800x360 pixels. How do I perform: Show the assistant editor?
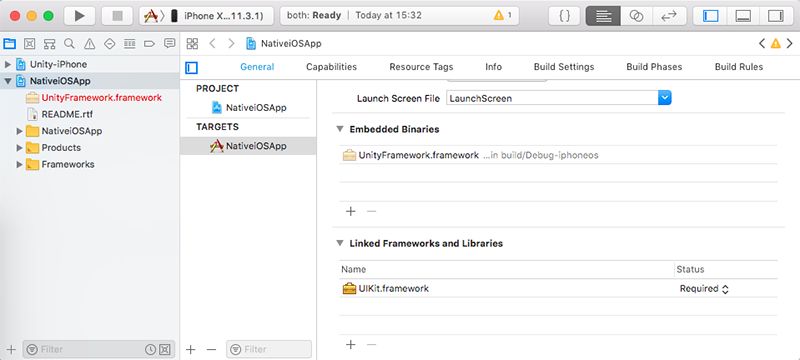(x=636, y=16)
